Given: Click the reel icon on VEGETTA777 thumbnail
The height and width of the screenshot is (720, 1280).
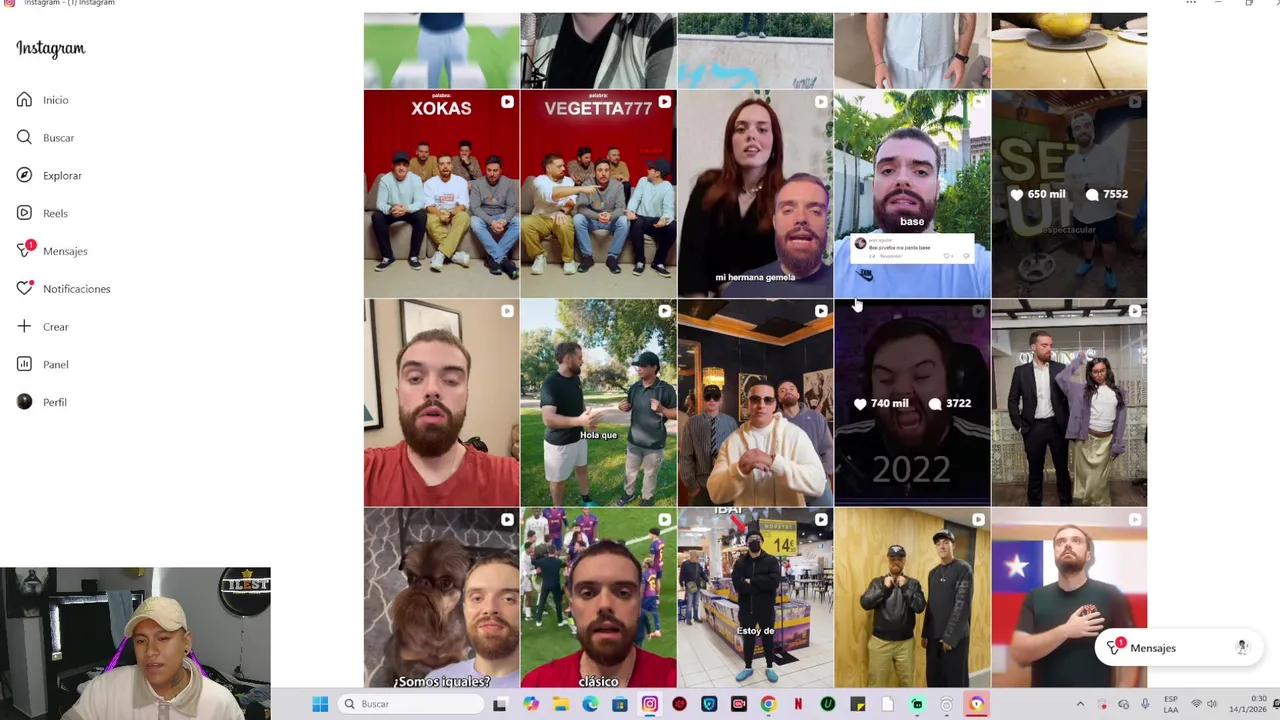Looking at the screenshot, I should [x=664, y=102].
